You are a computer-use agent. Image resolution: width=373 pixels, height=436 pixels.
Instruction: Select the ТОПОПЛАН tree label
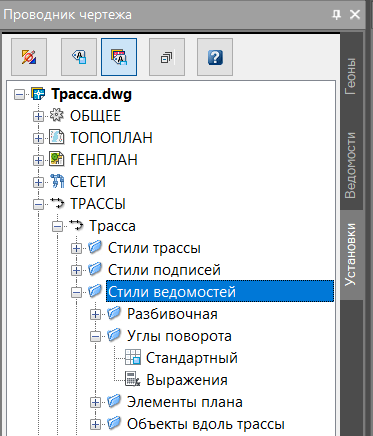(111, 138)
